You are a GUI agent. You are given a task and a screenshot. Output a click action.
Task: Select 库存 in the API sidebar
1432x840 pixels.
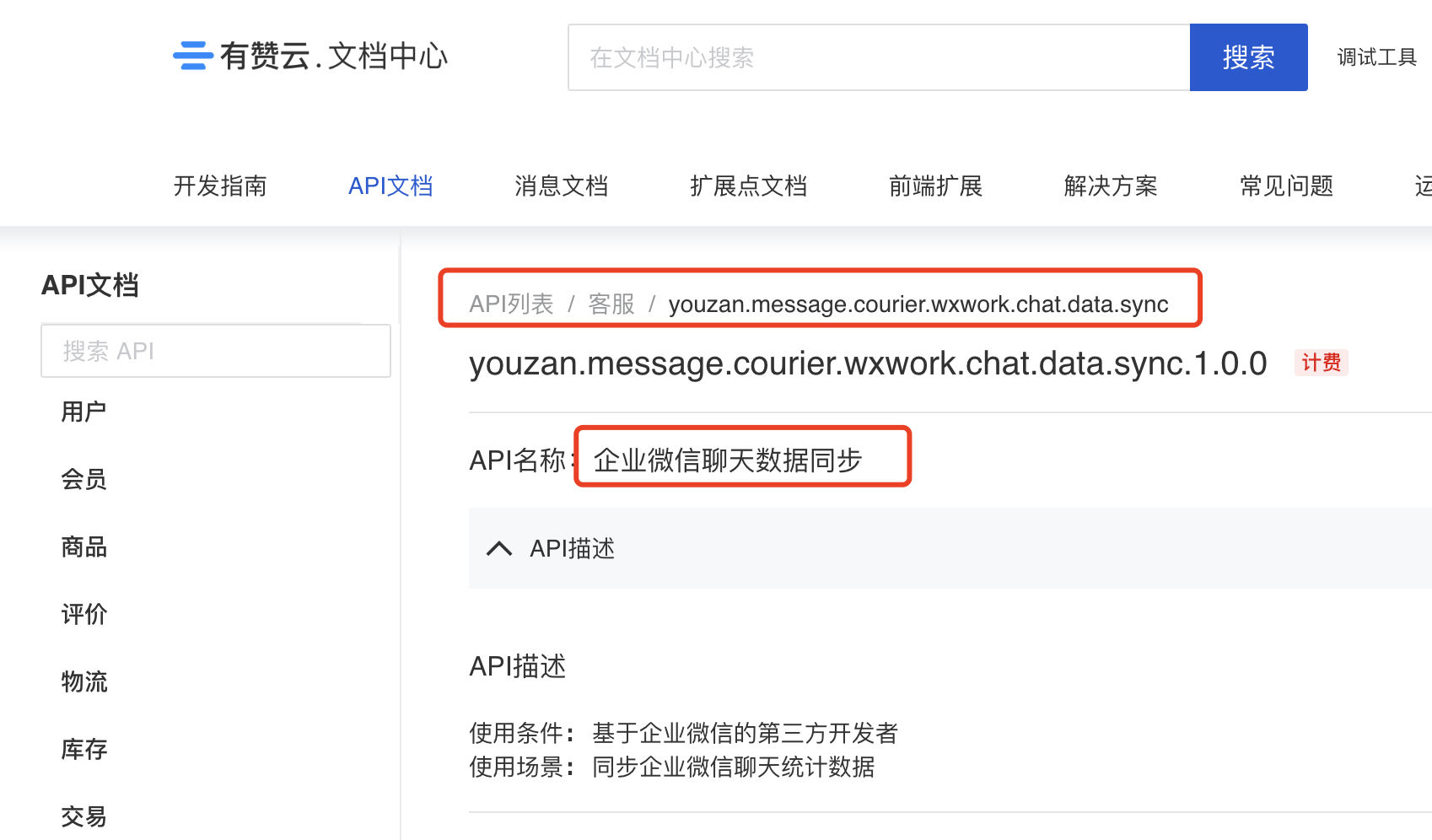pyautogui.click(x=83, y=749)
